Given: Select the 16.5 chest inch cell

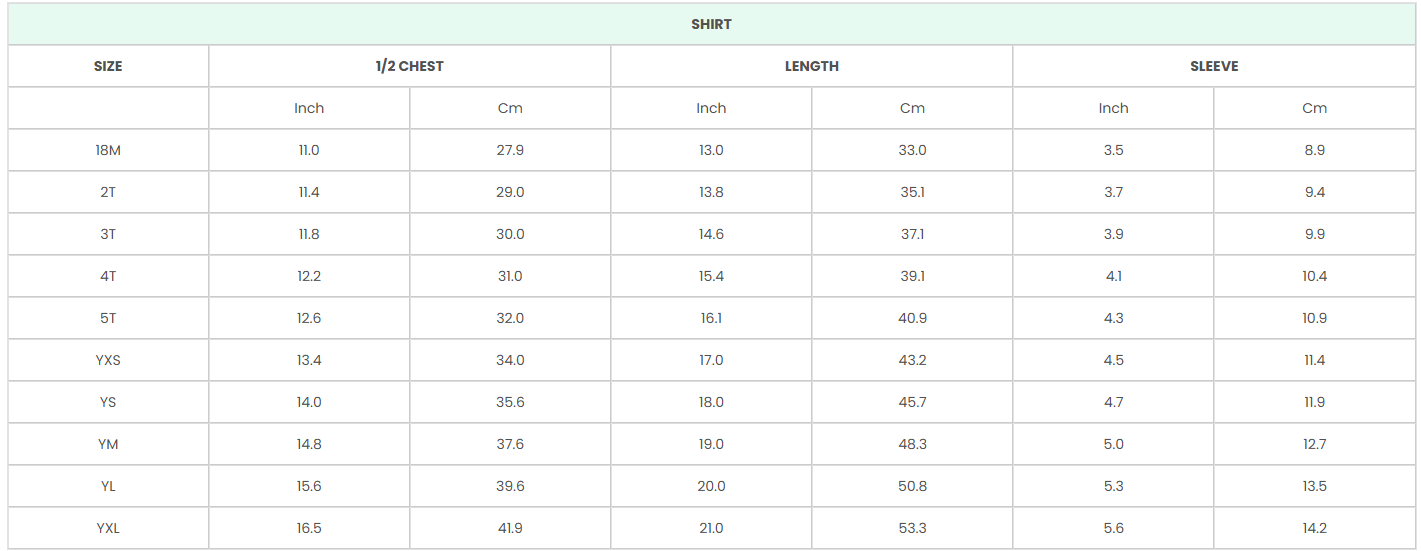Looking at the screenshot, I should [309, 528].
